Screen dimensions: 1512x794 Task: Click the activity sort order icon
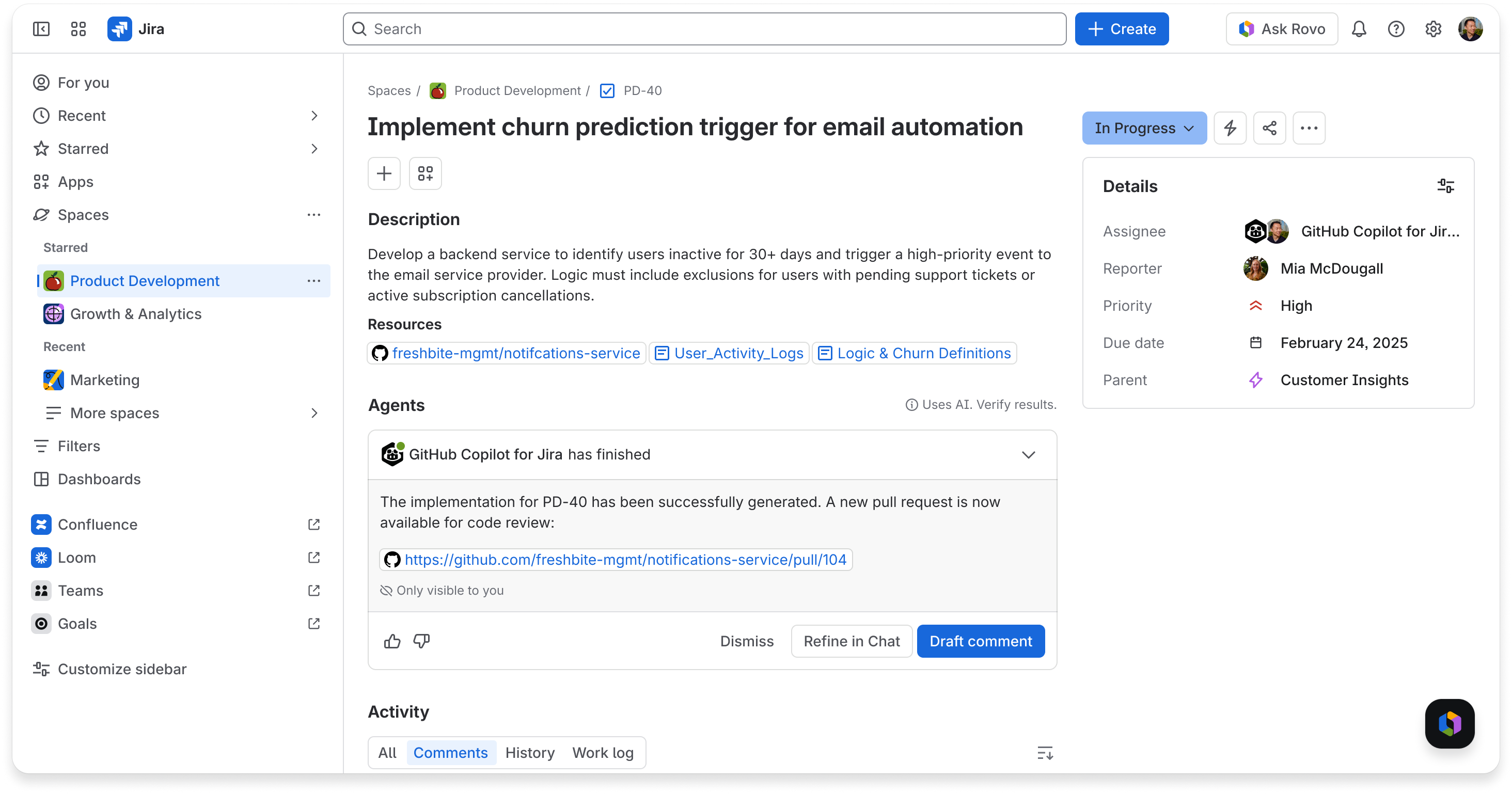1045,753
